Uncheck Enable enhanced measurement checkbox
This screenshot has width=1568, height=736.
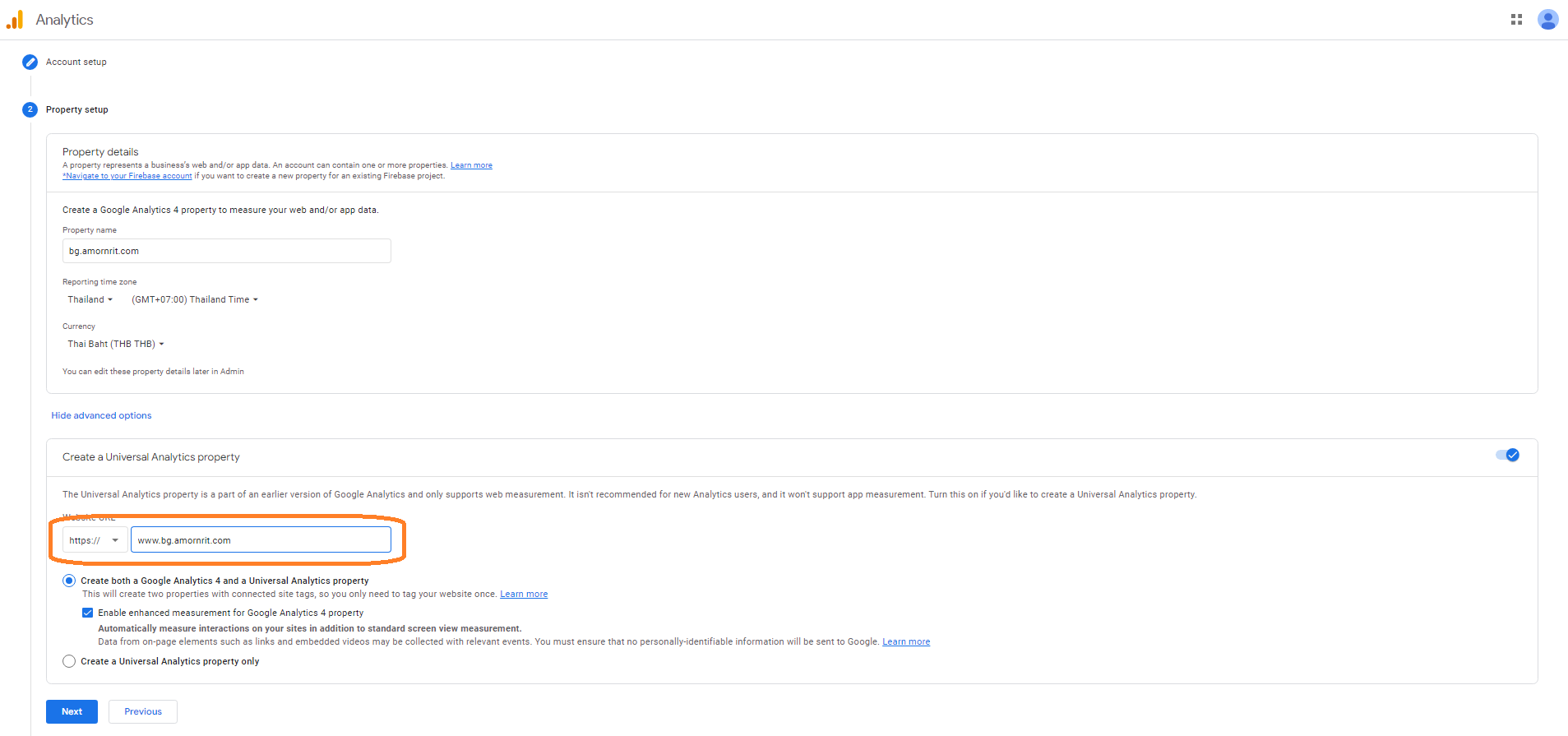[87, 613]
